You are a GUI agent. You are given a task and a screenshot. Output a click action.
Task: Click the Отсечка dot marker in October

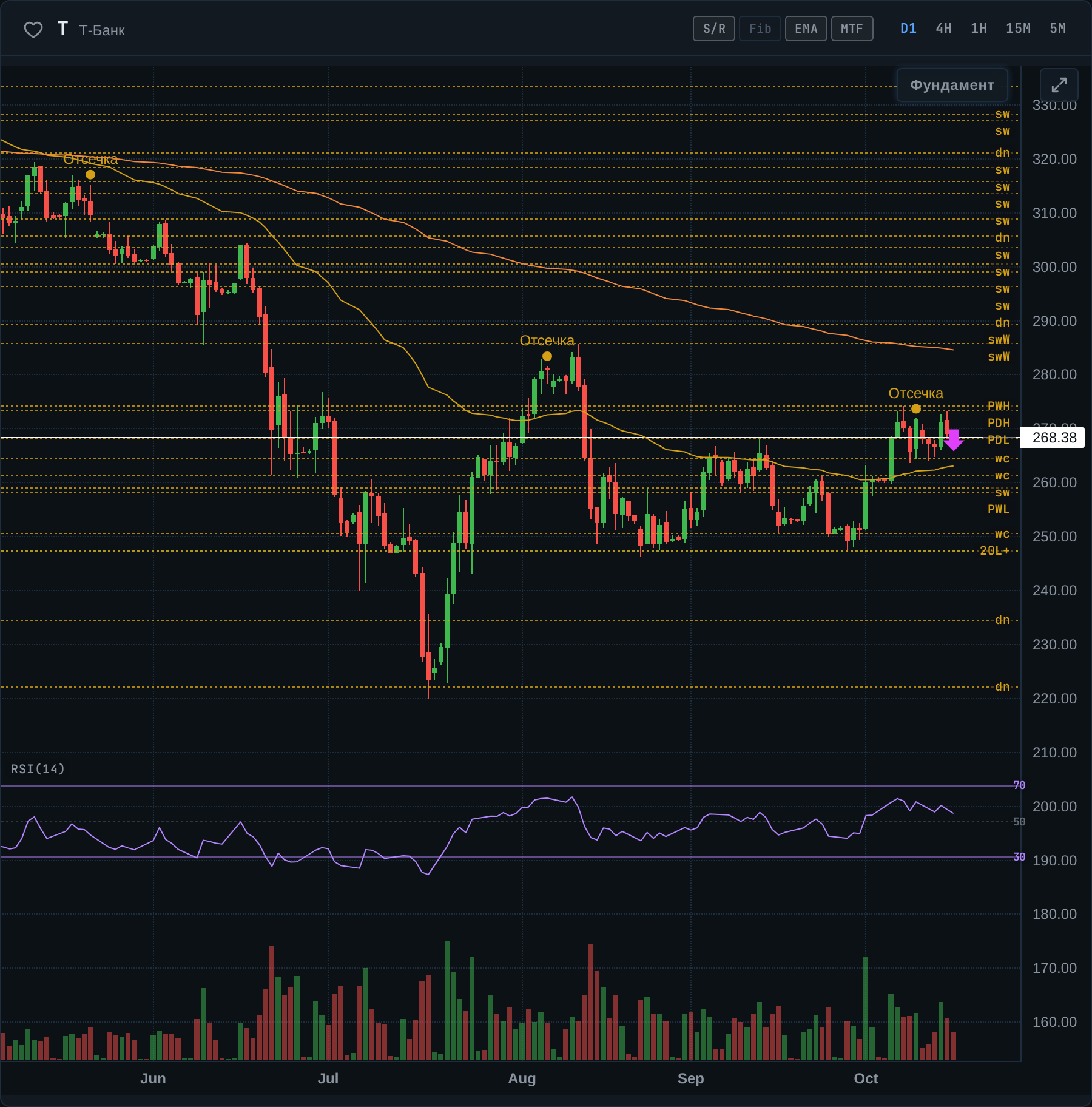click(x=916, y=409)
